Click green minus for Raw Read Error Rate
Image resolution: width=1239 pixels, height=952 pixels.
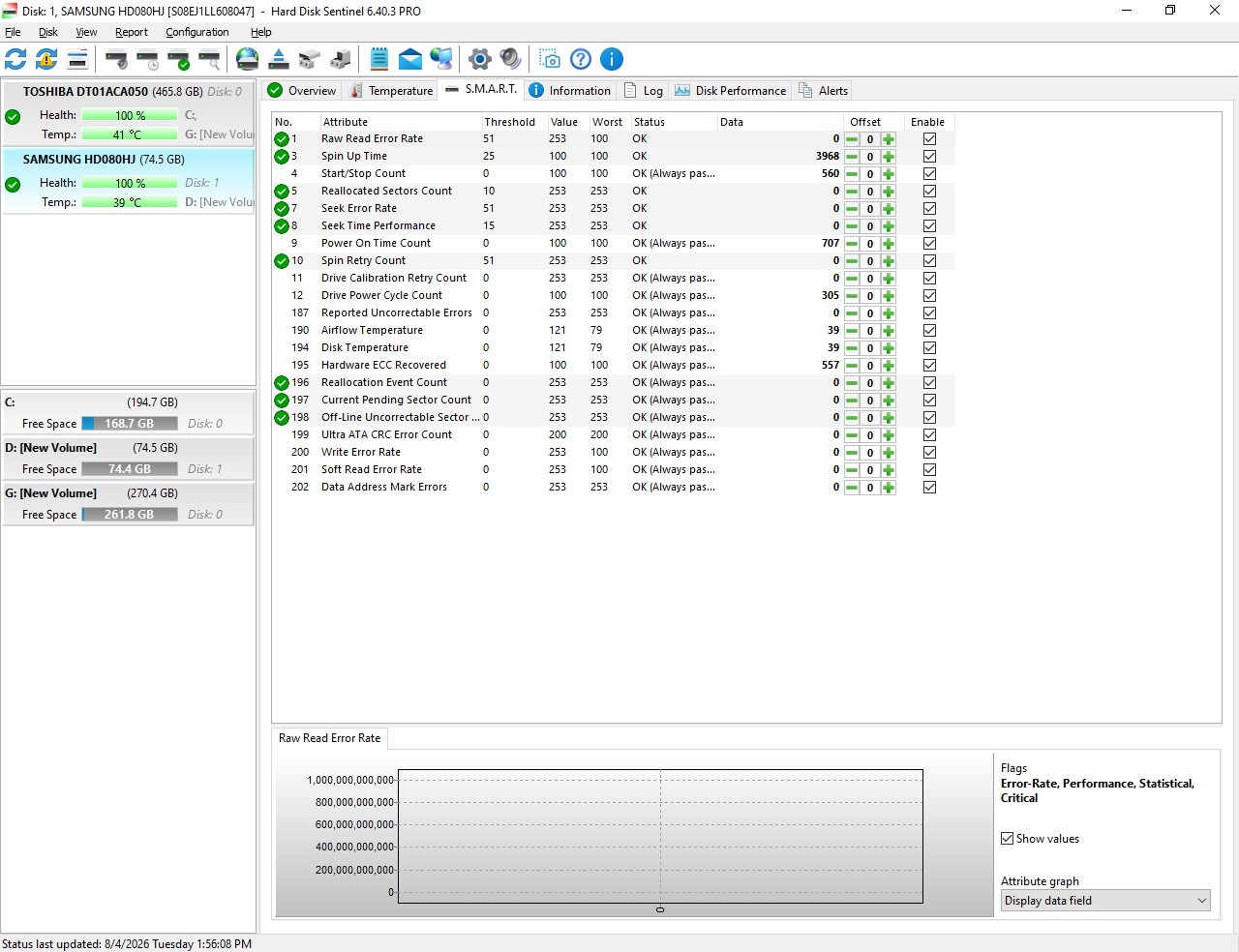[x=852, y=139]
